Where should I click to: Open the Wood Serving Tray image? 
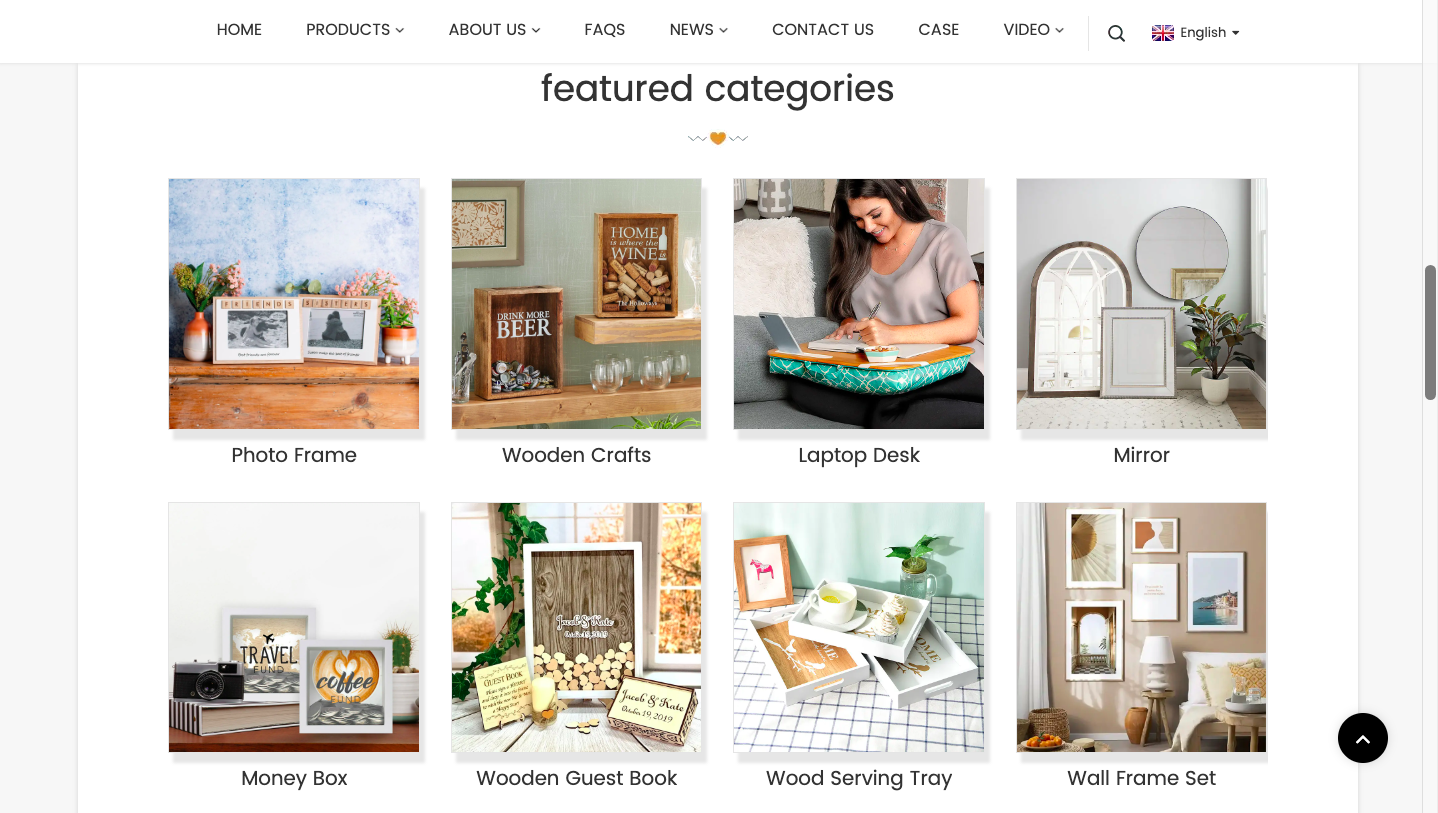click(859, 627)
